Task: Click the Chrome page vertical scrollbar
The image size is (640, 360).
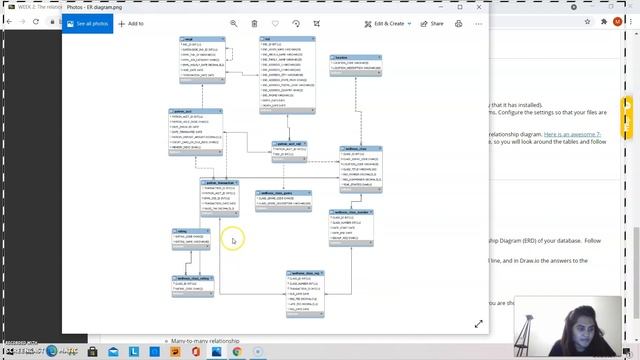Action: [x=636, y=273]
